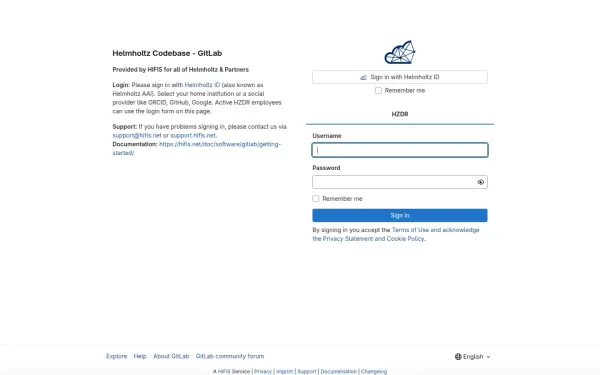Open the Privacy link in bottom bar
Image resolution: width=600 pixels, height=375 pixels.
click(x=263, y=372)
